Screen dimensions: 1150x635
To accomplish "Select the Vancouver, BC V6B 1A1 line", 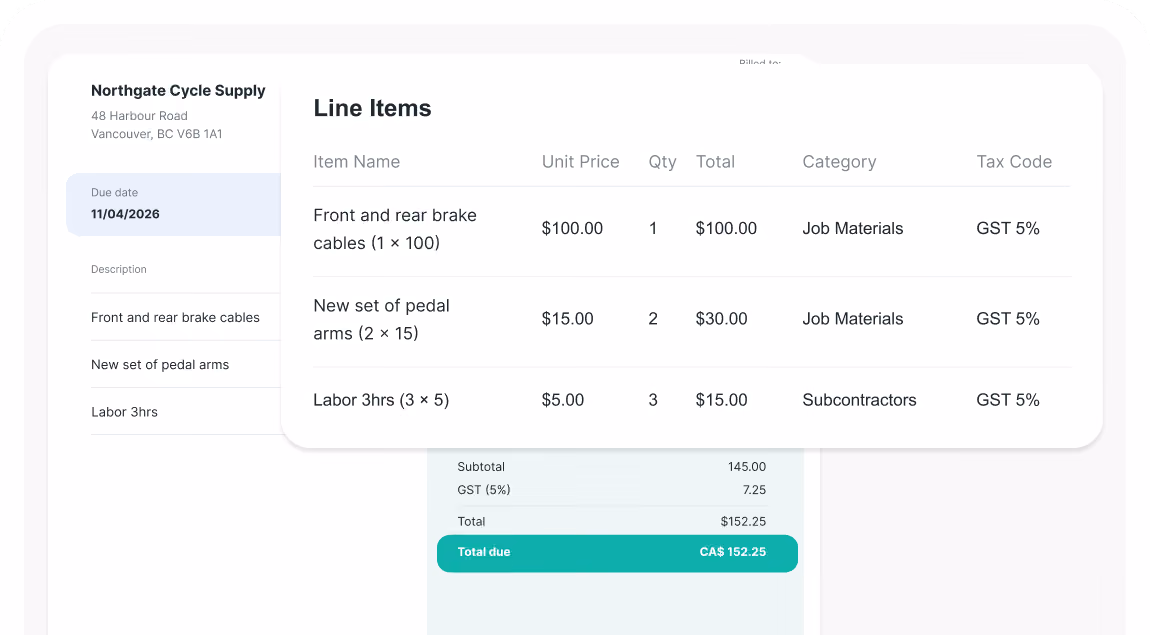I will click(156, 134).
